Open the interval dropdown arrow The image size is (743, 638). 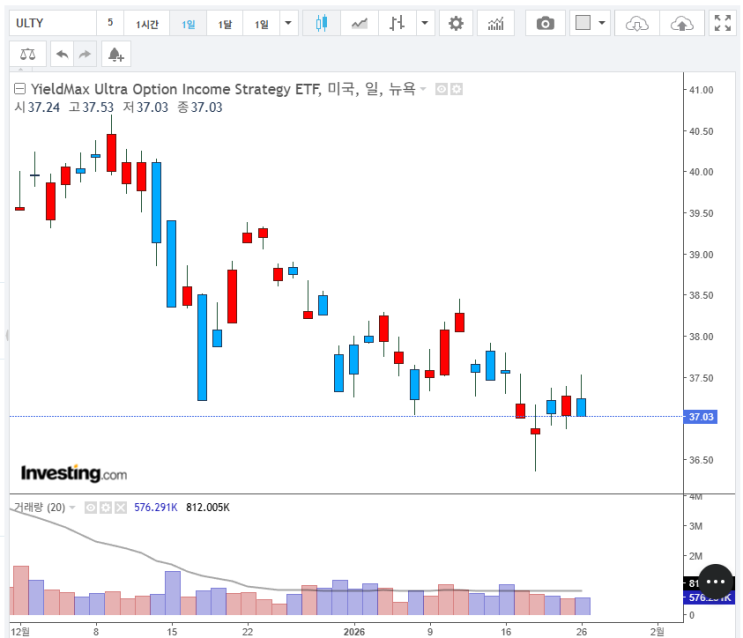pos(288,23)
